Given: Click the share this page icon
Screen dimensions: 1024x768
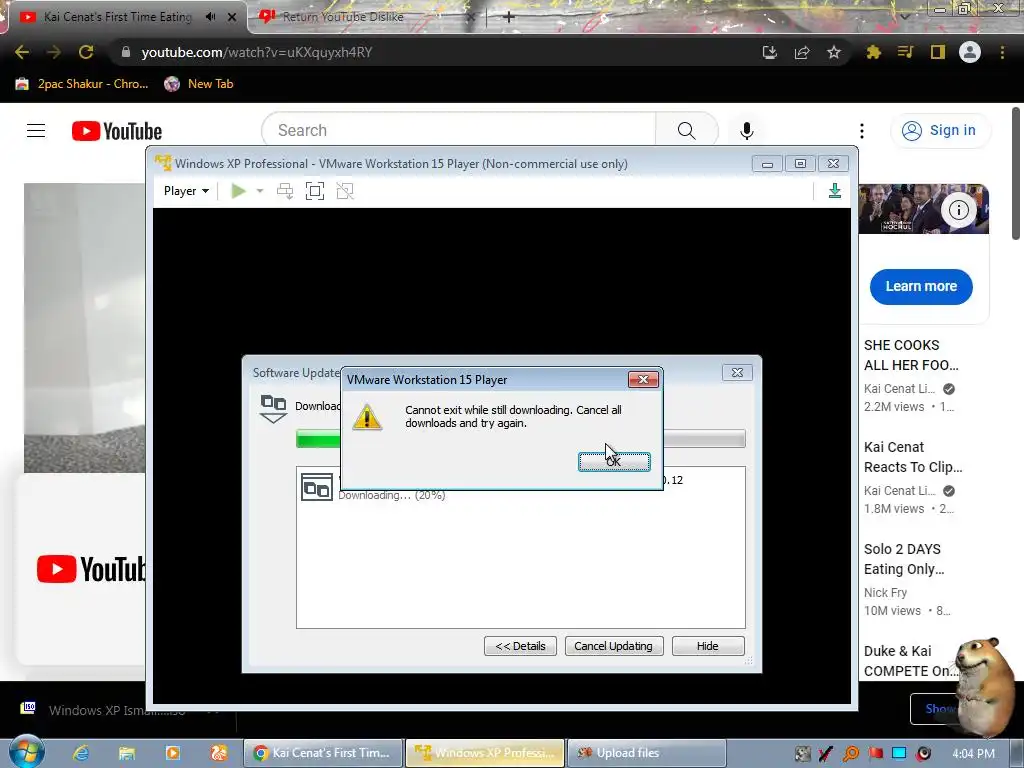Looking at the screenshot, I should tap(802, 52).
